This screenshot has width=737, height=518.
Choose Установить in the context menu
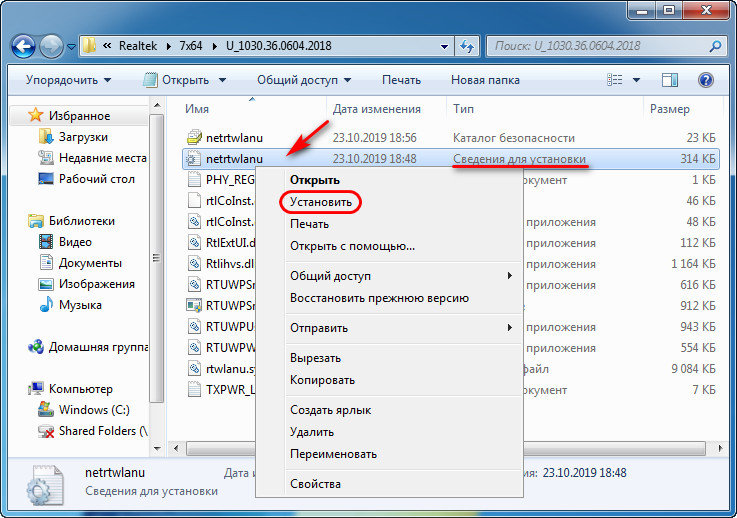(321, 202)
